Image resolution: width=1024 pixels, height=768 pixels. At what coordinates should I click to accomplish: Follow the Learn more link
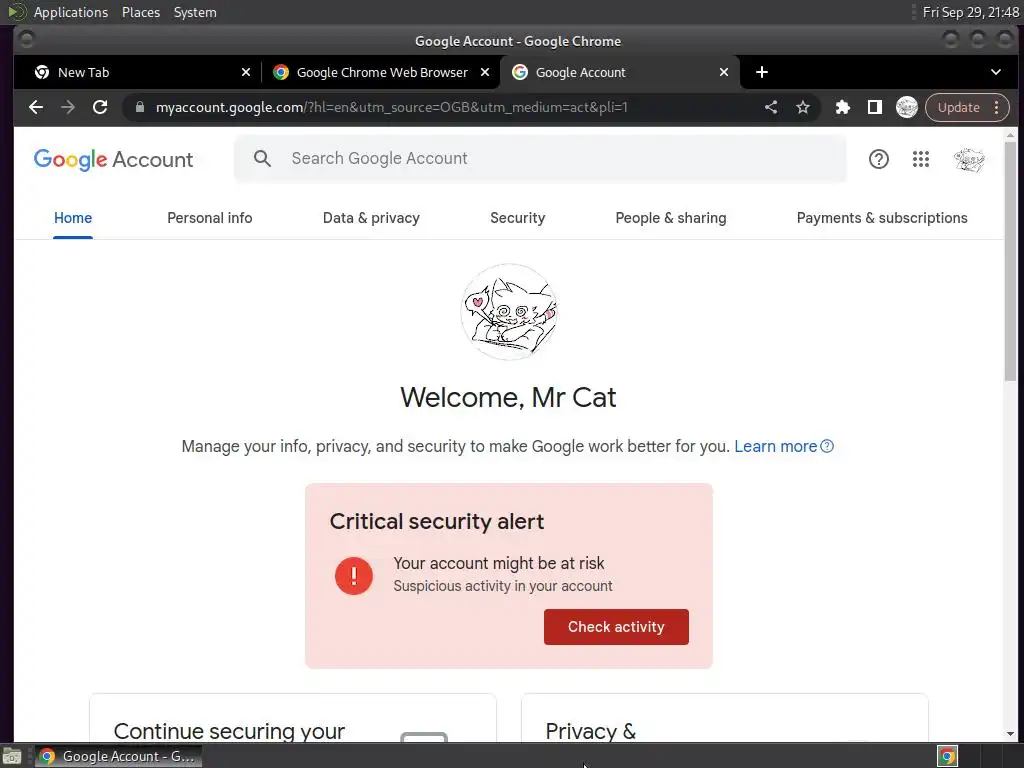click(775, 447)
